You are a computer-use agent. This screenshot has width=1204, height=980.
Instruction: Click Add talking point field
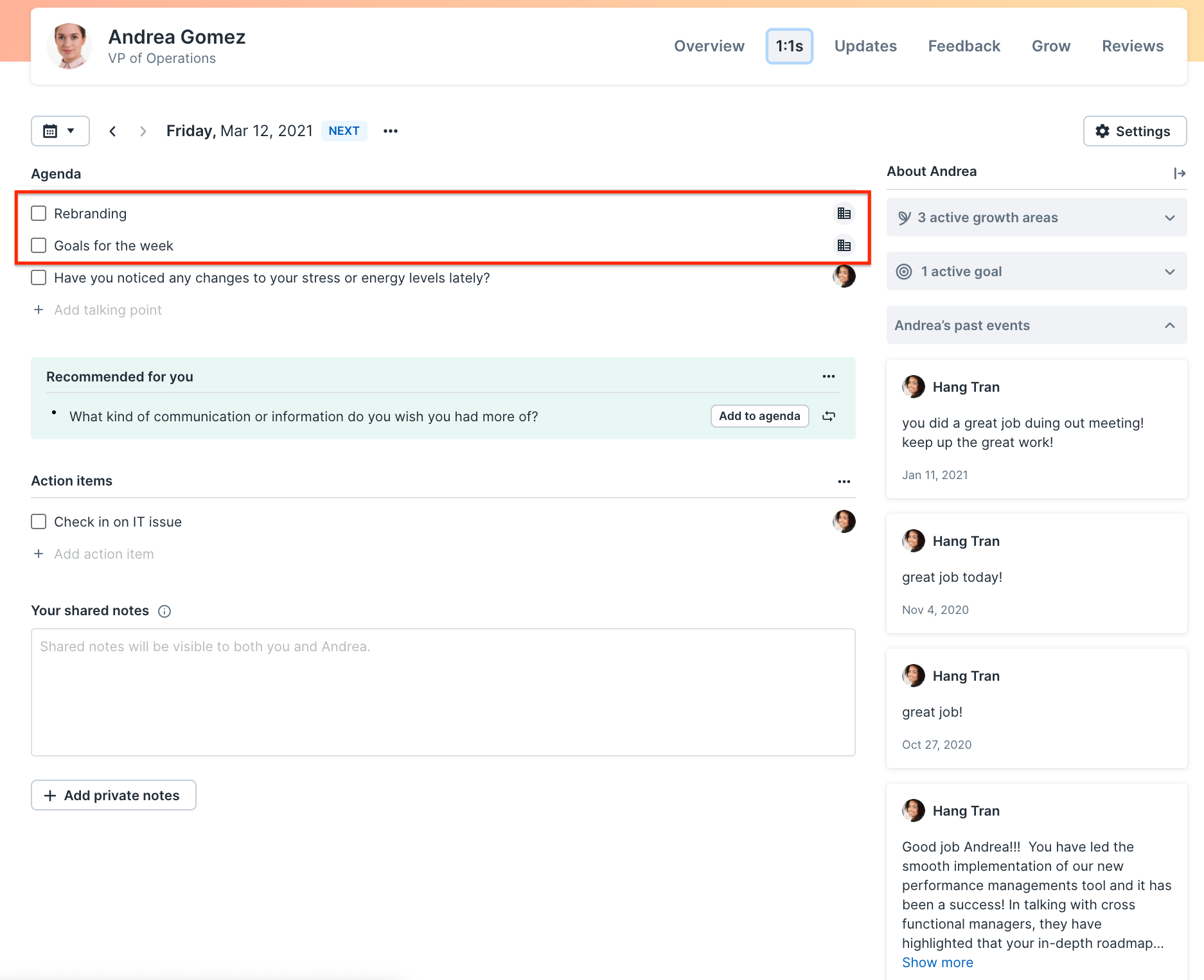pyautogui.click(x=108, y=310)
